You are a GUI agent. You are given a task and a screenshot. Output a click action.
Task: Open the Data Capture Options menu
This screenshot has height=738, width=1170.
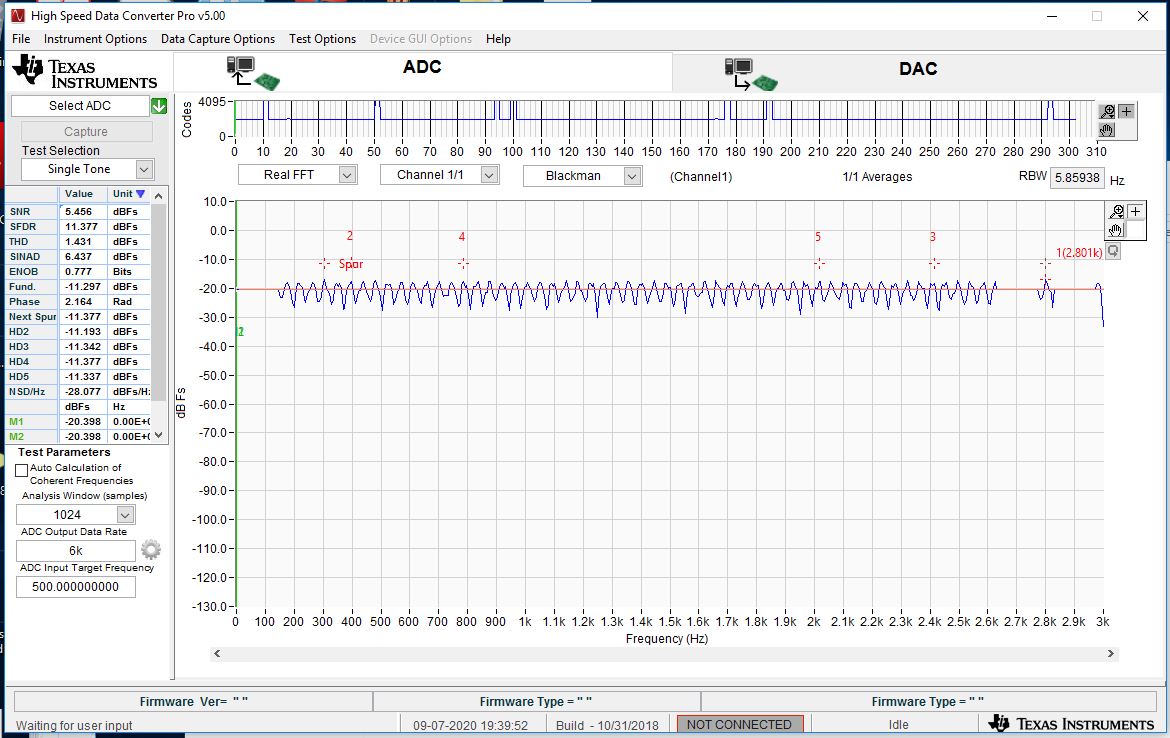coord(218,39)
